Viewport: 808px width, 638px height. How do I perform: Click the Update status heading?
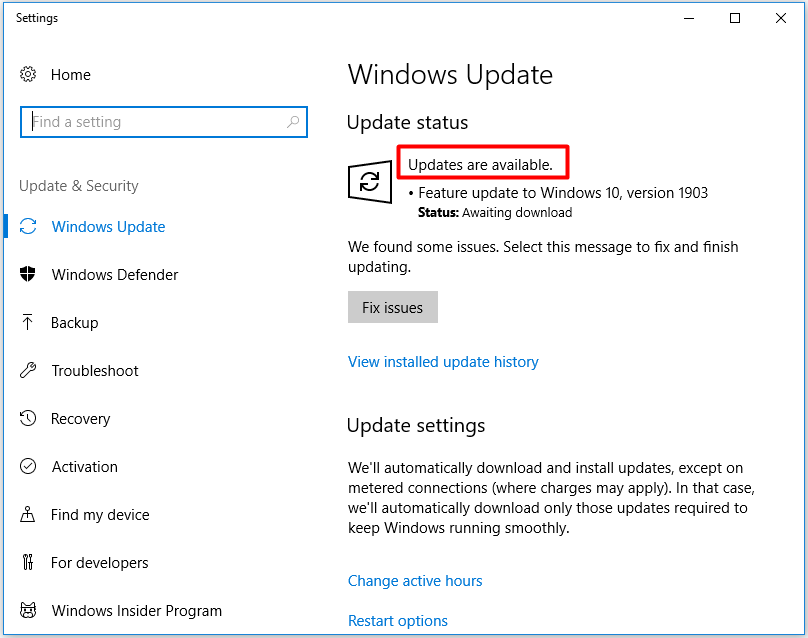click(x=408, y=123)
